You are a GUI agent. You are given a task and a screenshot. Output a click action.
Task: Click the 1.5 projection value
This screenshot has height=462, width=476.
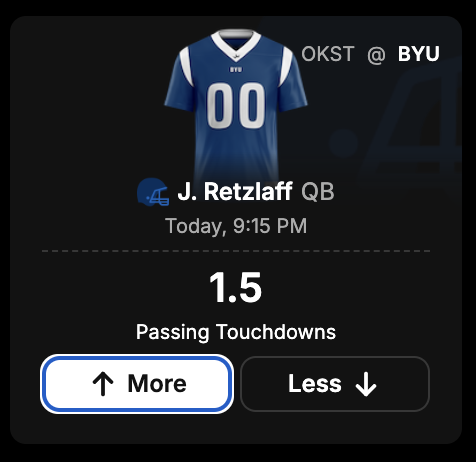235,287
